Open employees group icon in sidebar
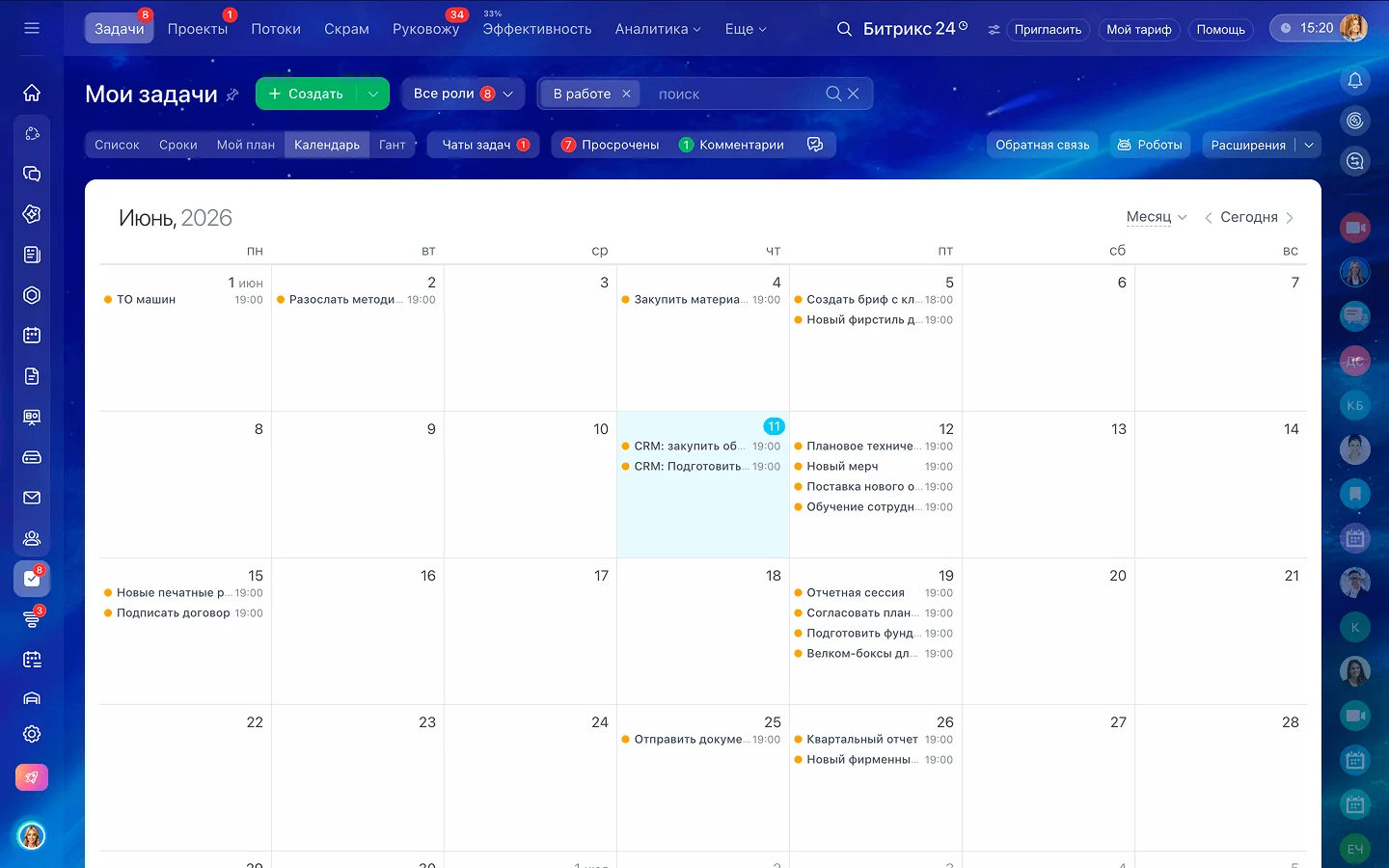The width and height of the screenshot is (1389, 868). [32, 538]
